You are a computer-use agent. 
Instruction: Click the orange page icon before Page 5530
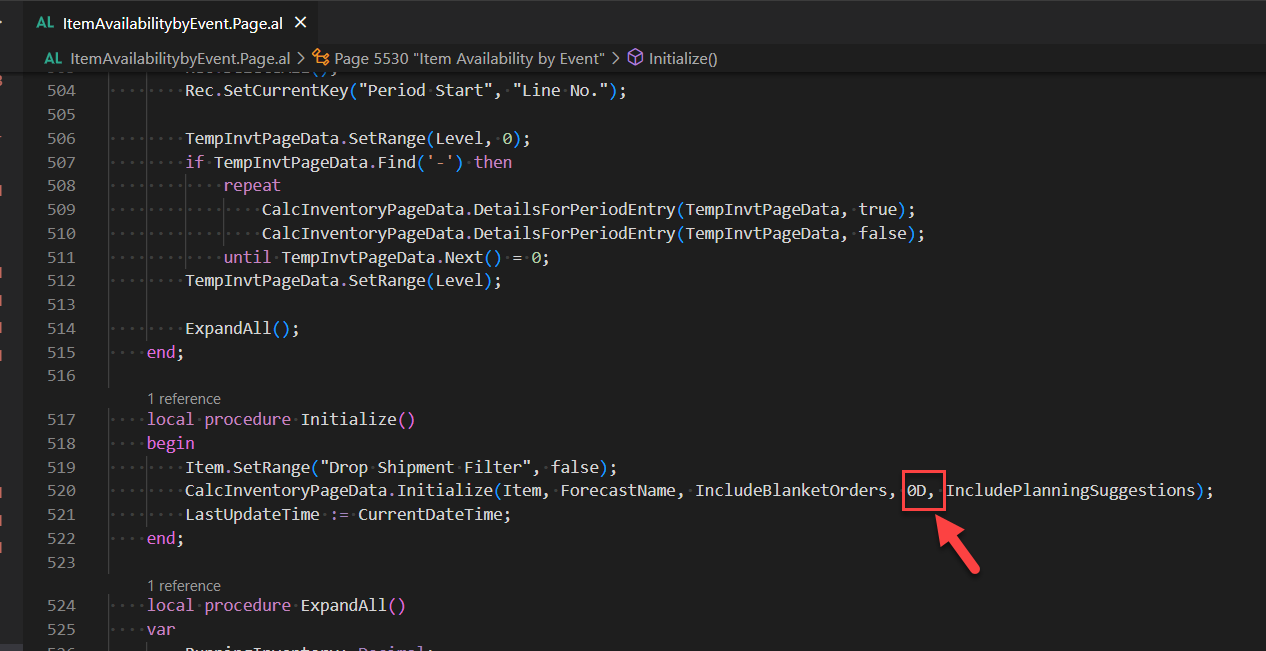(x=320, y=58)
